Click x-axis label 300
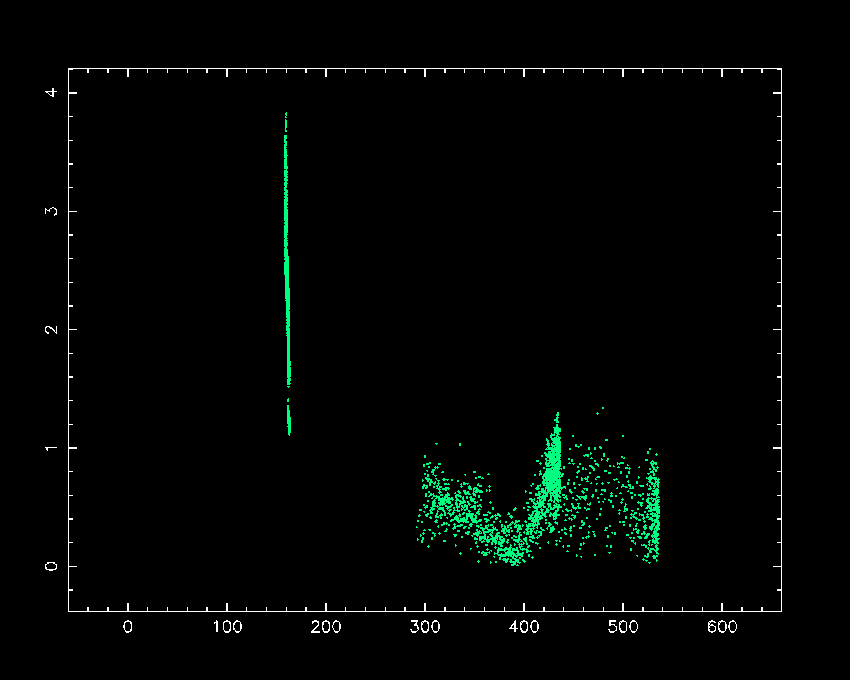The height and width of the screenshot is (680, 850). click(425, 627)
